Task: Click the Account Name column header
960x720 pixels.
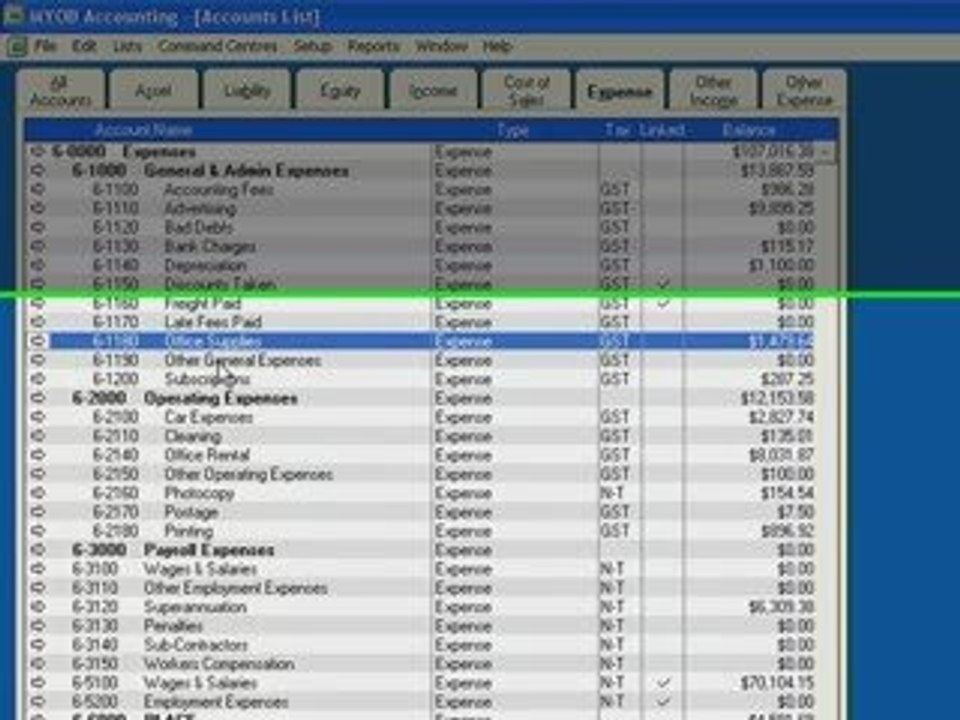Action: click(143, 130)
